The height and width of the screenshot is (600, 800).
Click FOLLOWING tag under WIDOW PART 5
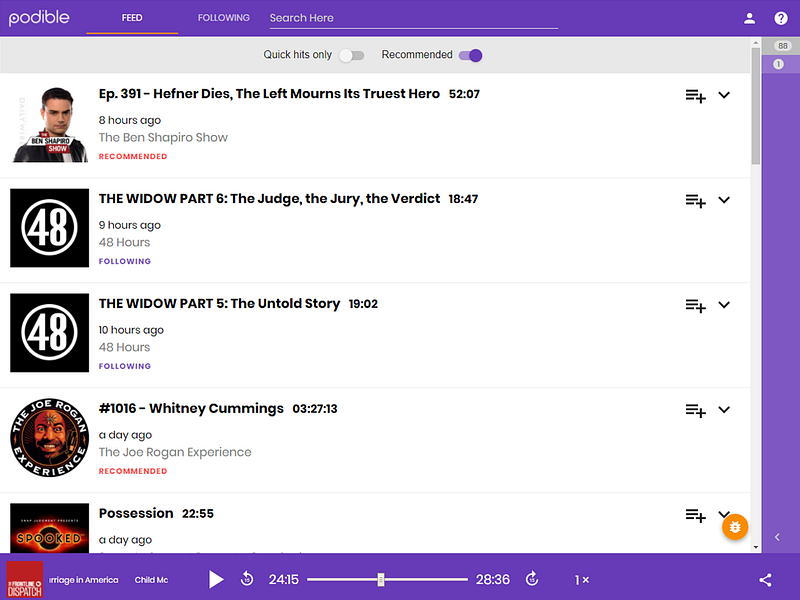pyautogui.click(x=124, y=366)
